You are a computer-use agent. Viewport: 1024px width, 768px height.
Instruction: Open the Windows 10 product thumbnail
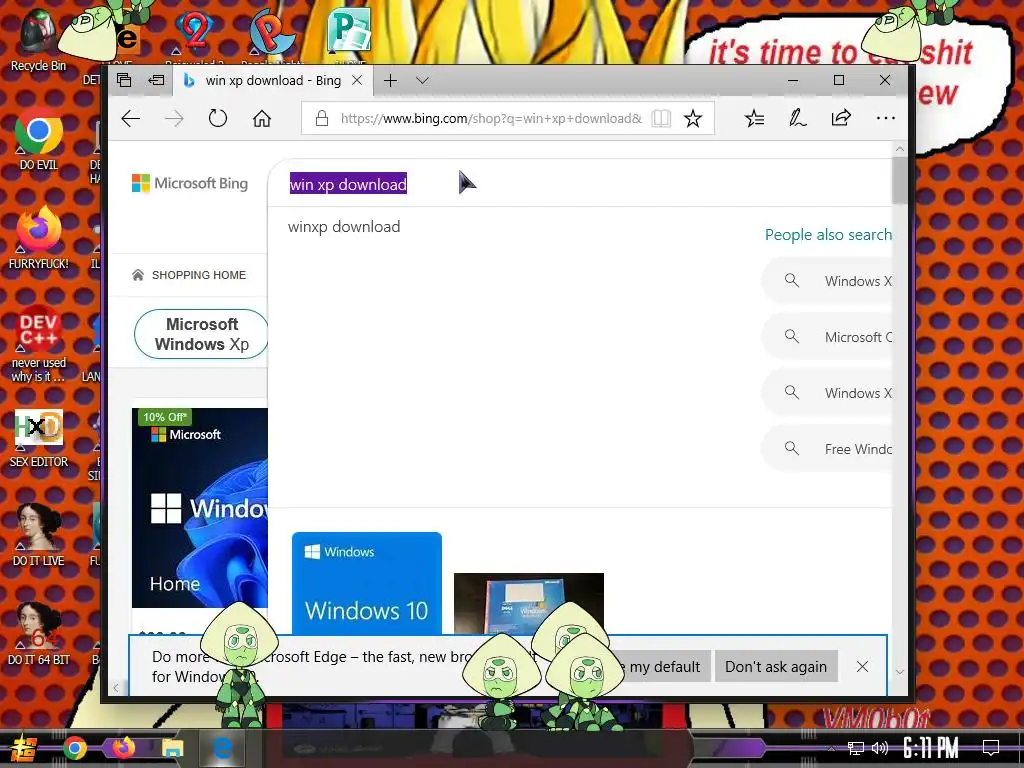tap(366, 583)
